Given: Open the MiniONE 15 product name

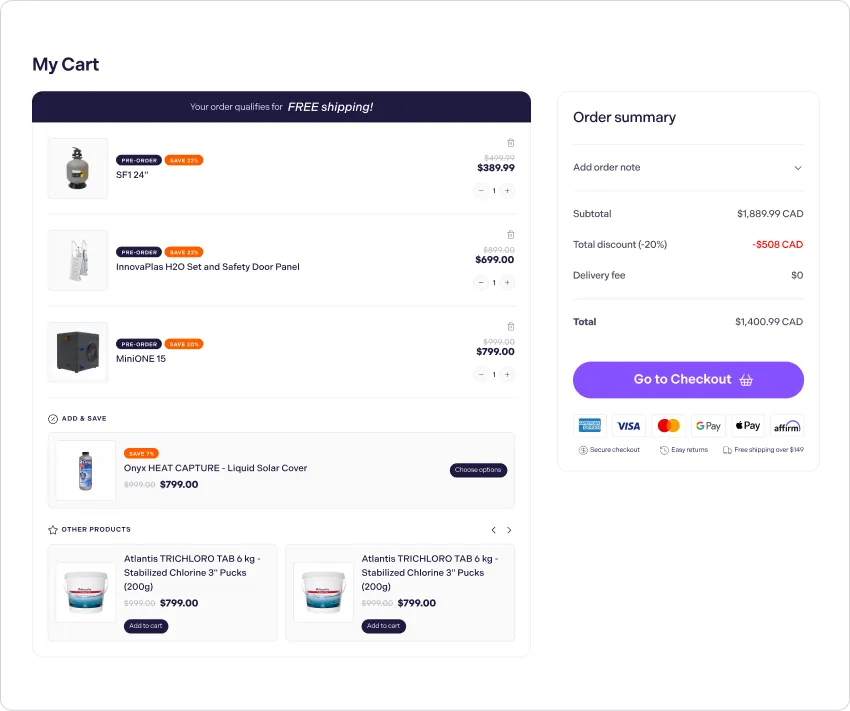Looking at the screenshot, I should [x=141, y=359].
